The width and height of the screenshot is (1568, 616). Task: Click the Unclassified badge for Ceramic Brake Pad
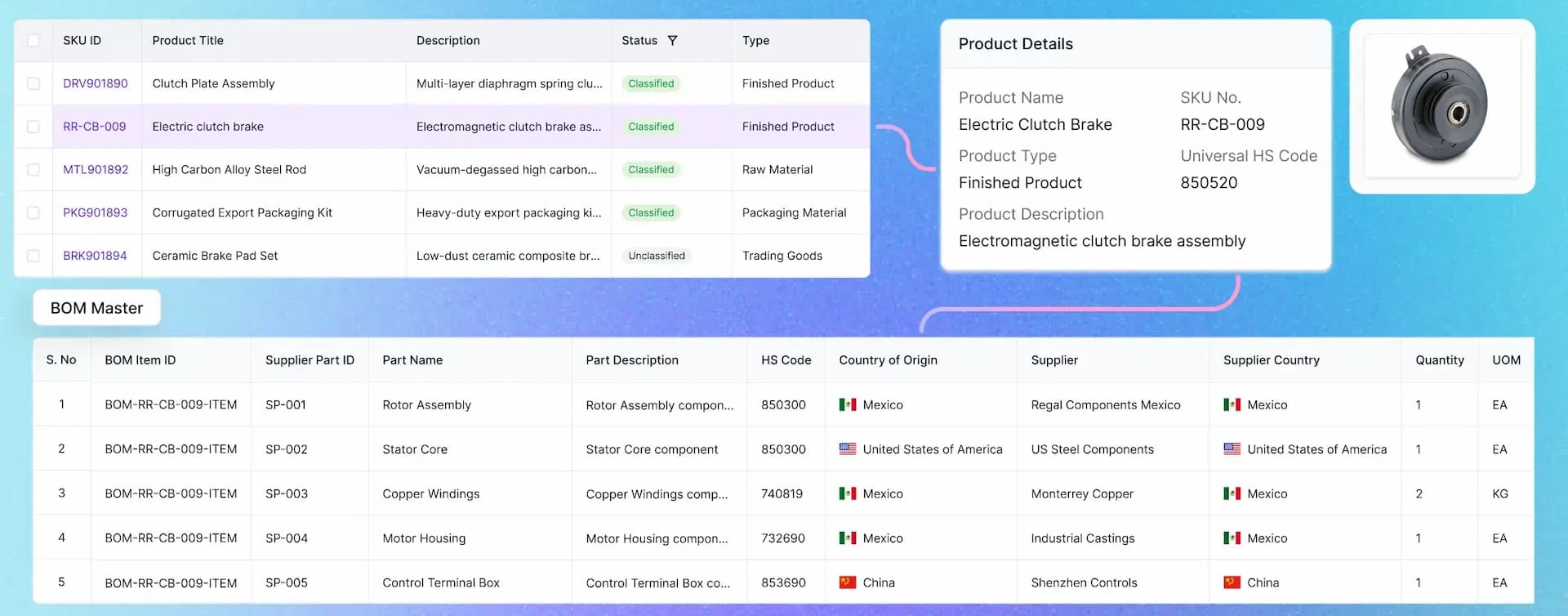click(x=657, y=256)
